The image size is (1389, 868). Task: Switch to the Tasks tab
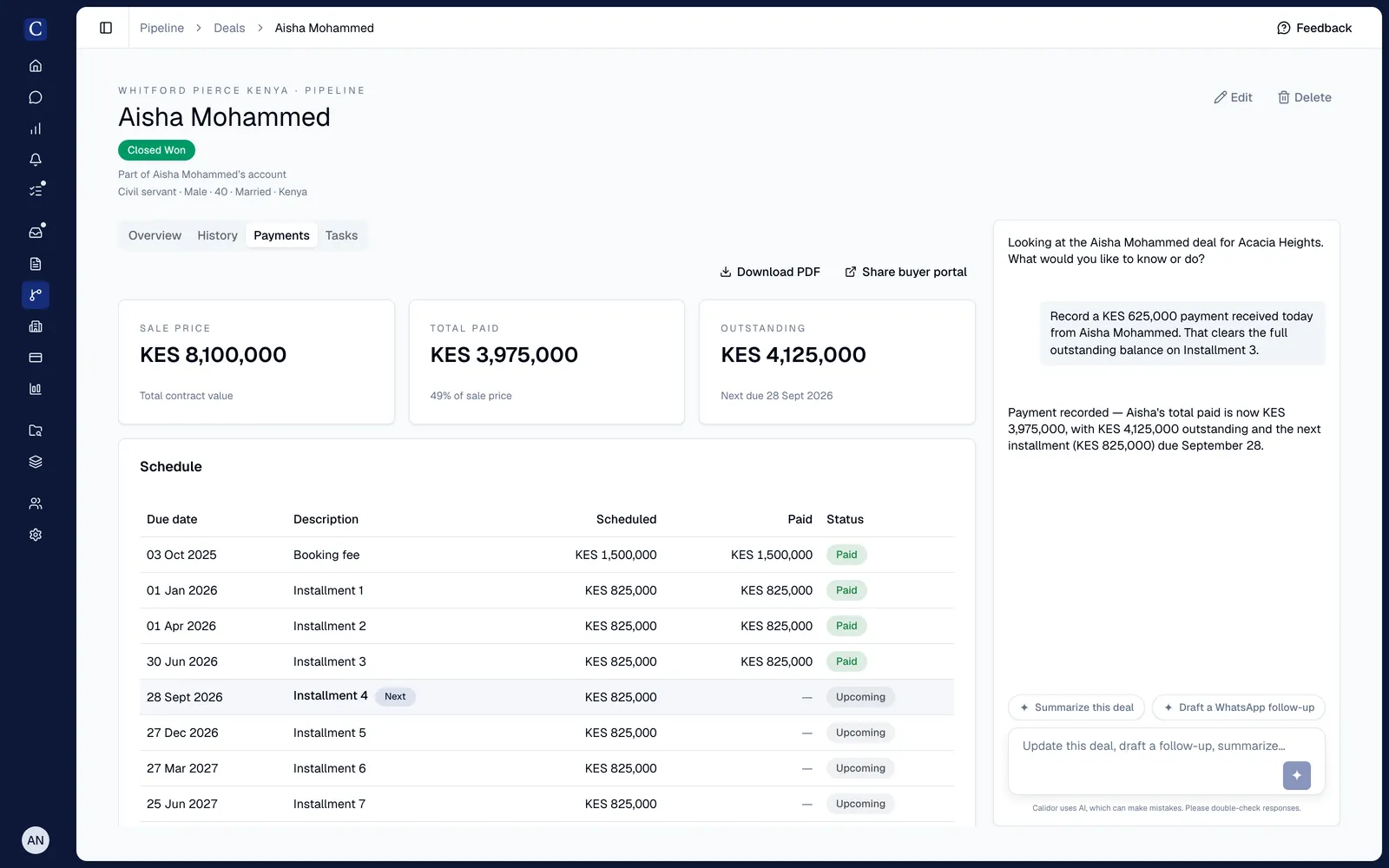pyautogui.click(x=341, y=235)
